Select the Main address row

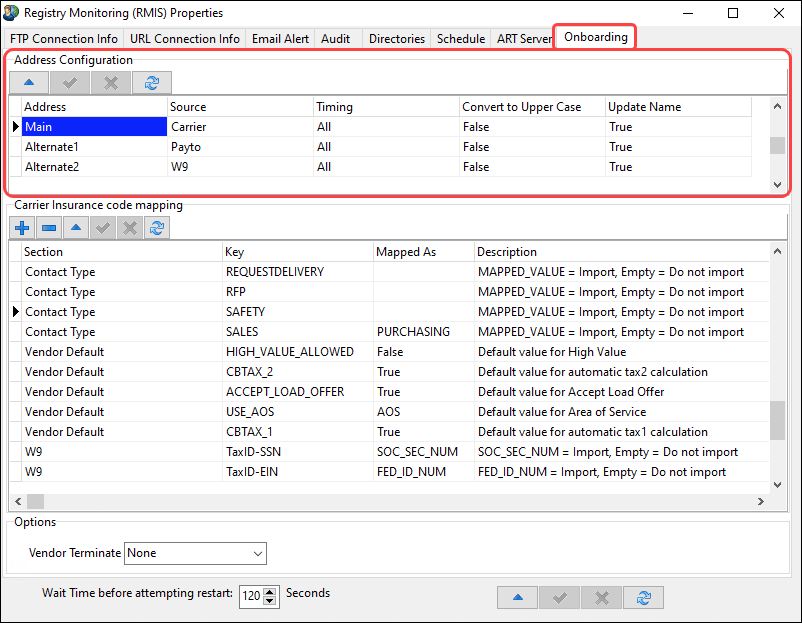pyautogui.click(x=94, y=127)
